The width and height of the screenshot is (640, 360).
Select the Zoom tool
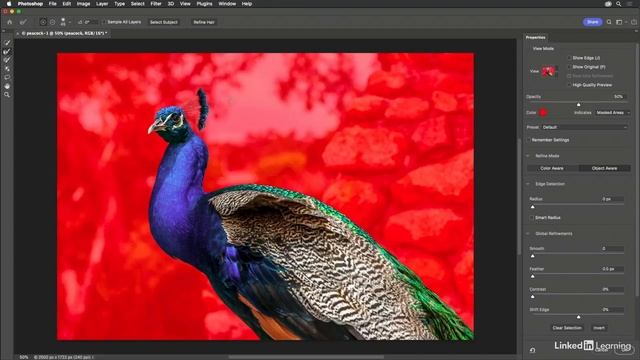[x=7, y=95]
